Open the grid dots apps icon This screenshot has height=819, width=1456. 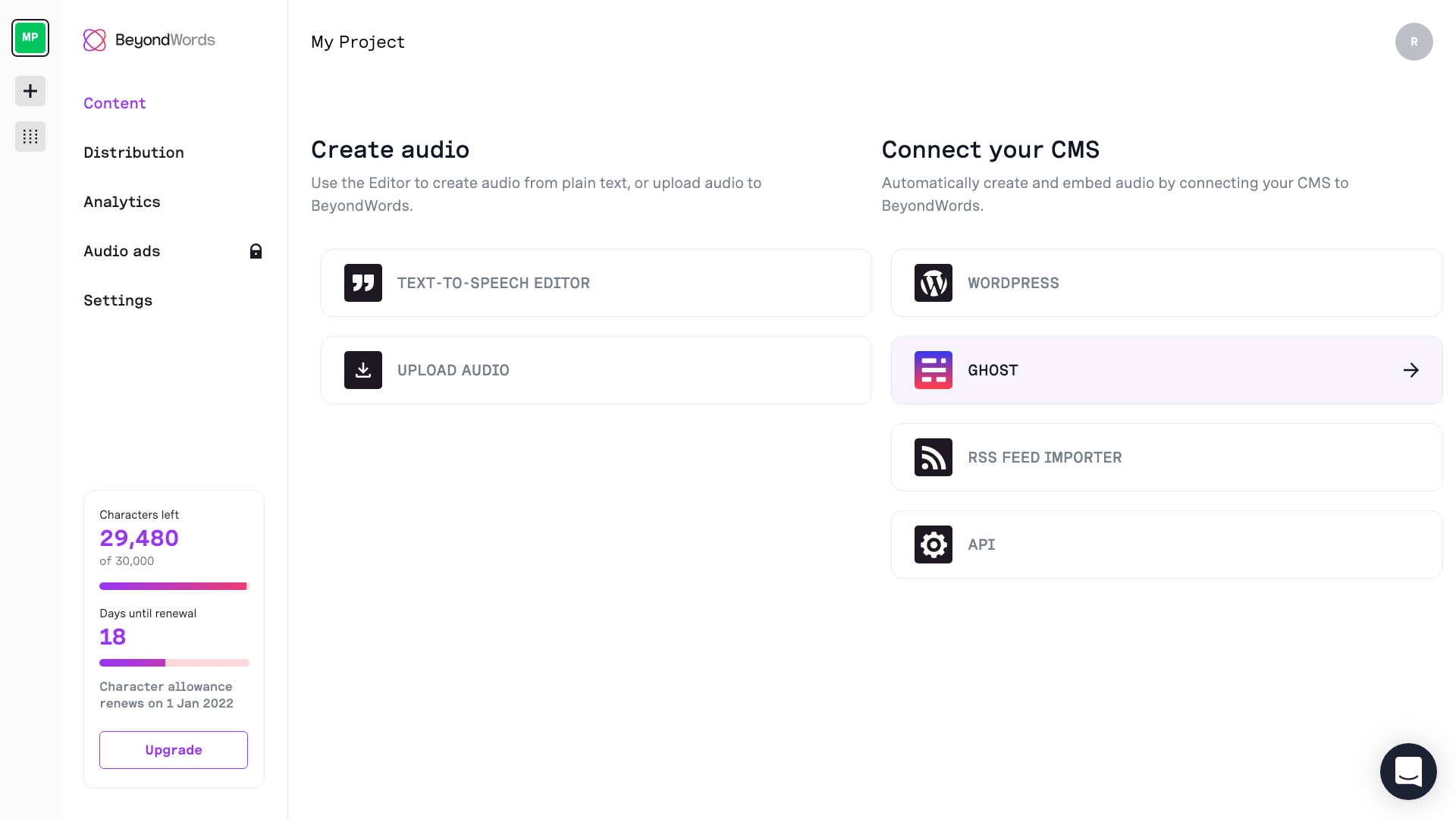tap(30, 136)
